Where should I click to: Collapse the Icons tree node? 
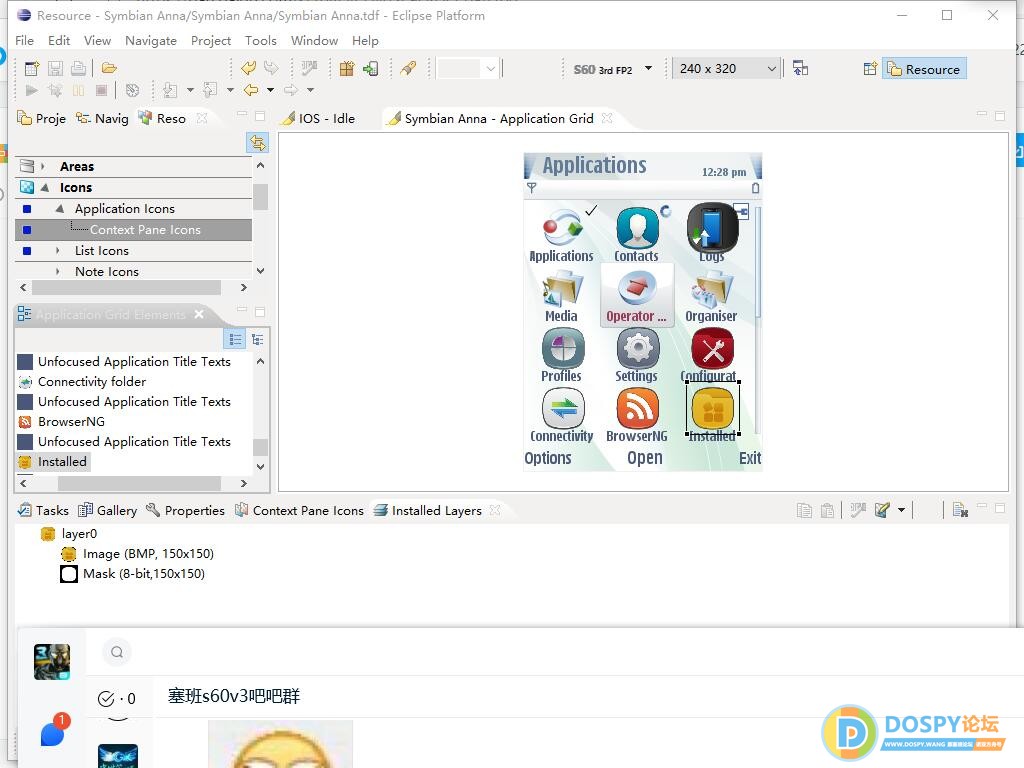coord(45,187)
